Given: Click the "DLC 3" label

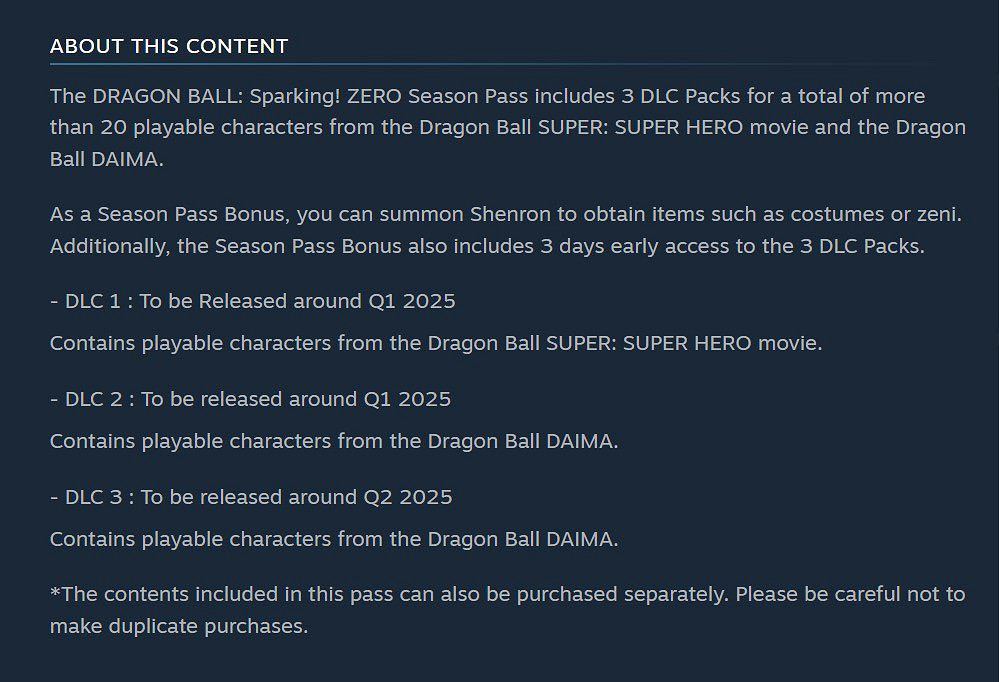Looking at the screenshot, I should click(96, 497).
